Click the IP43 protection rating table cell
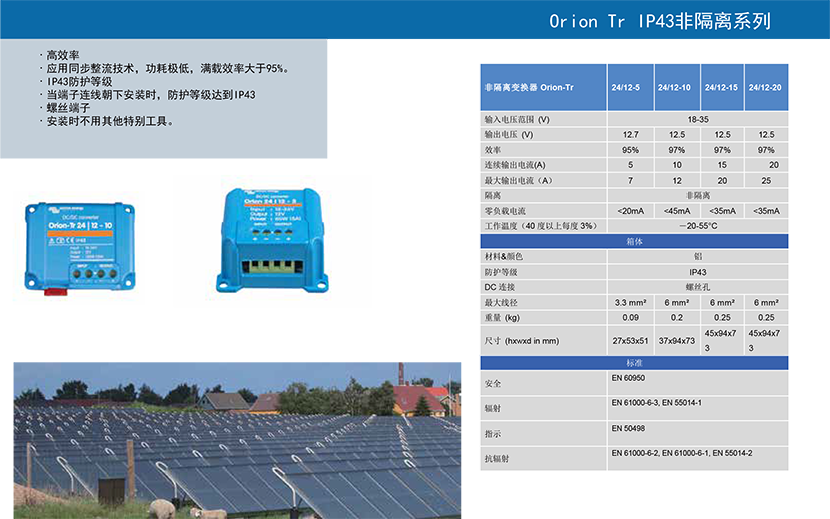This screenshot has height=519, width=830. (698, 271)
